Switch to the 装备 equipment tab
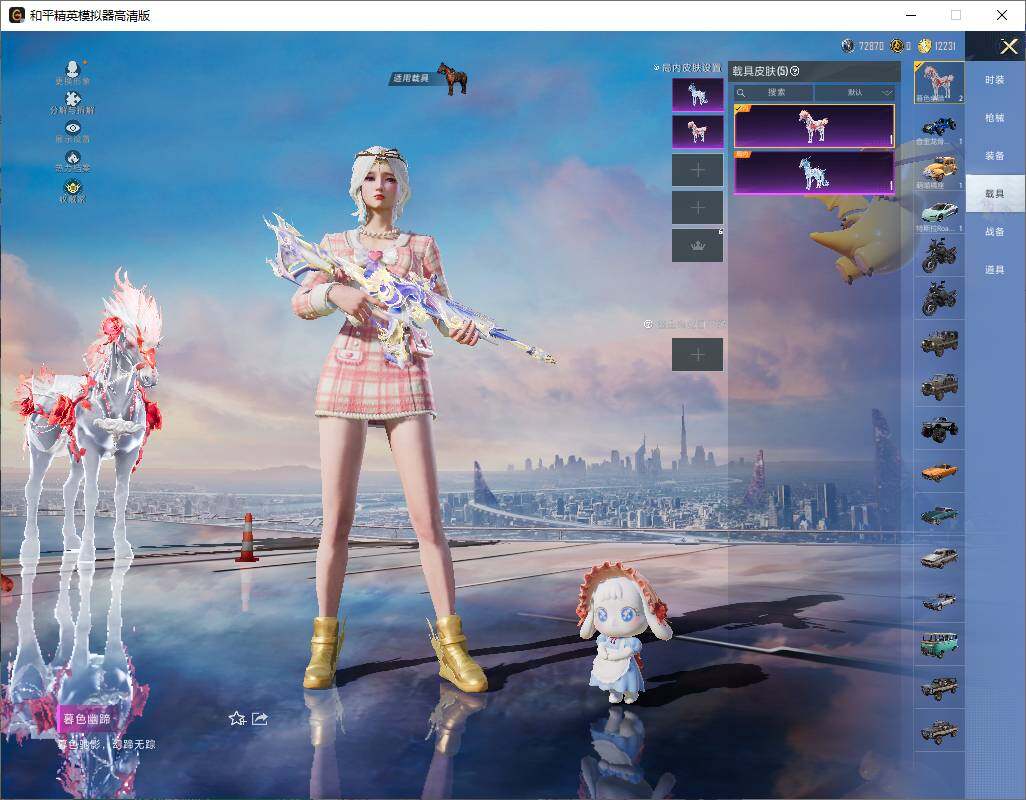This screenshot has height=800, width=1026. pos(995,156)
